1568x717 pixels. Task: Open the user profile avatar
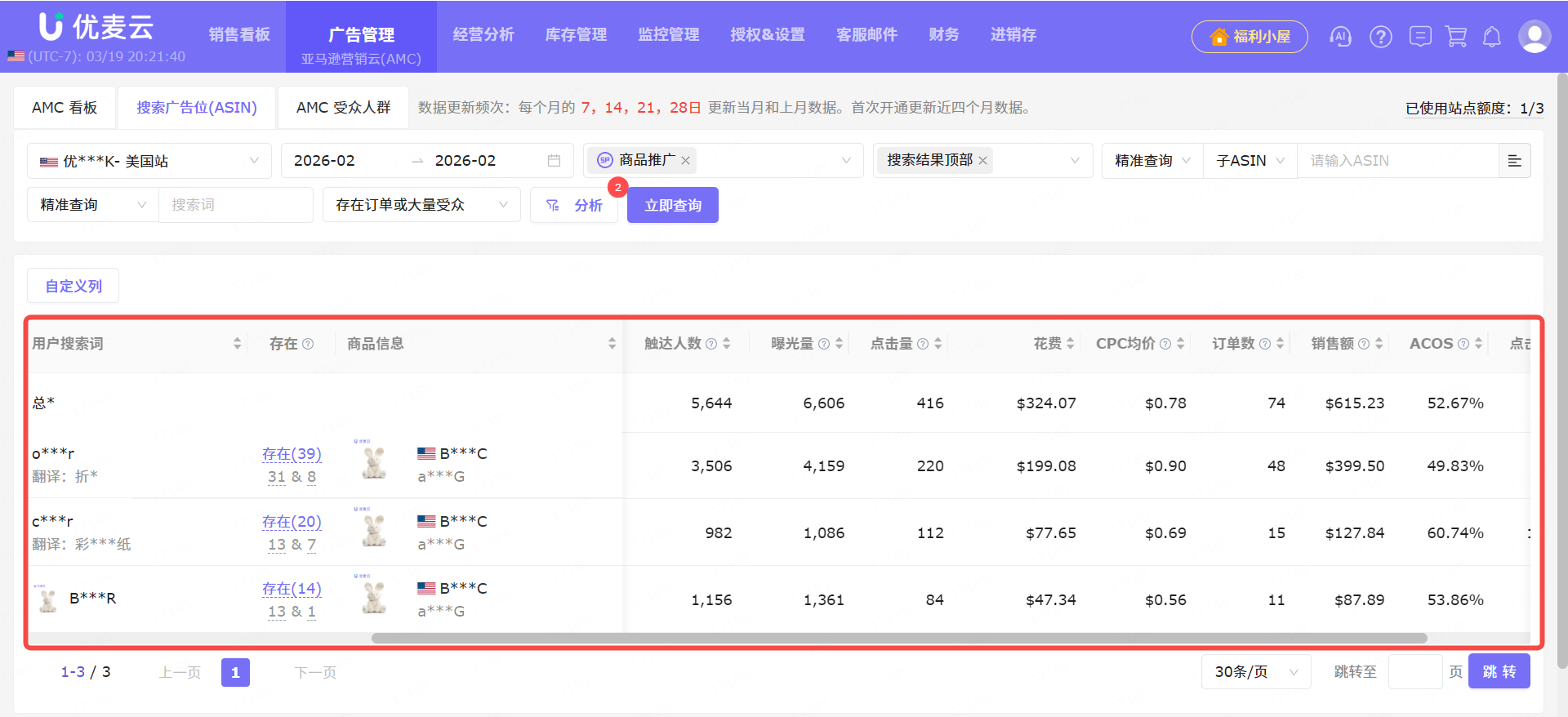coord(1534,37)
